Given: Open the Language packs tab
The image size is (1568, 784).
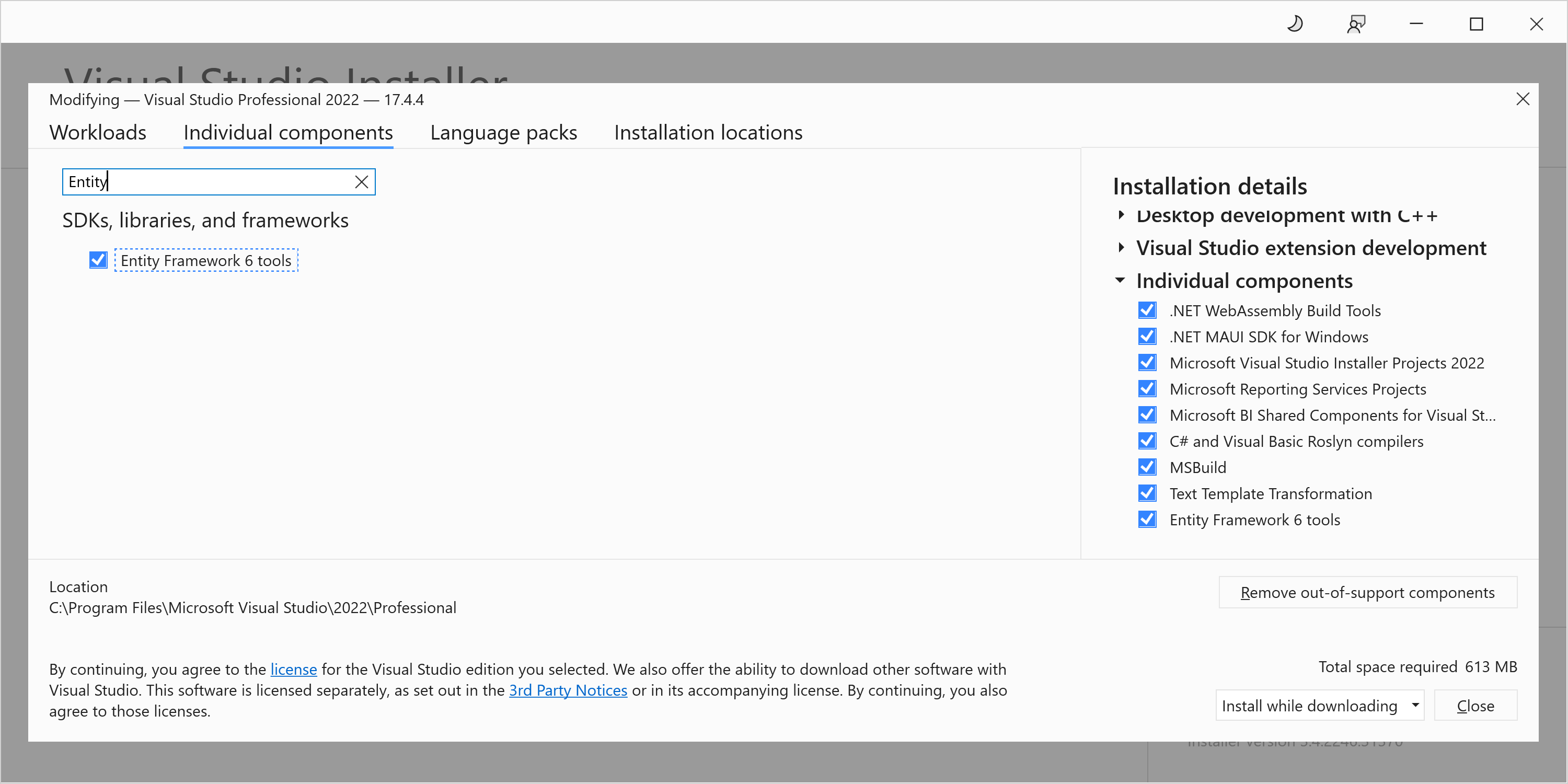Looking at the screenshot, I should pyautogui.click(x=503, y=133).
